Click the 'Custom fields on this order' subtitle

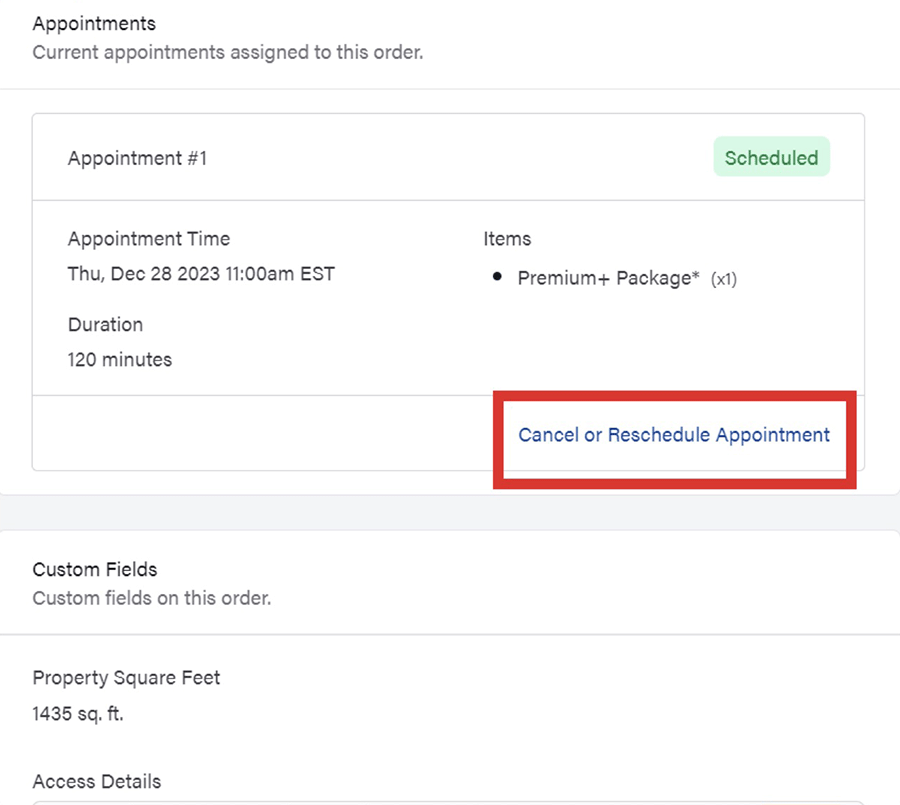point(151,598)
